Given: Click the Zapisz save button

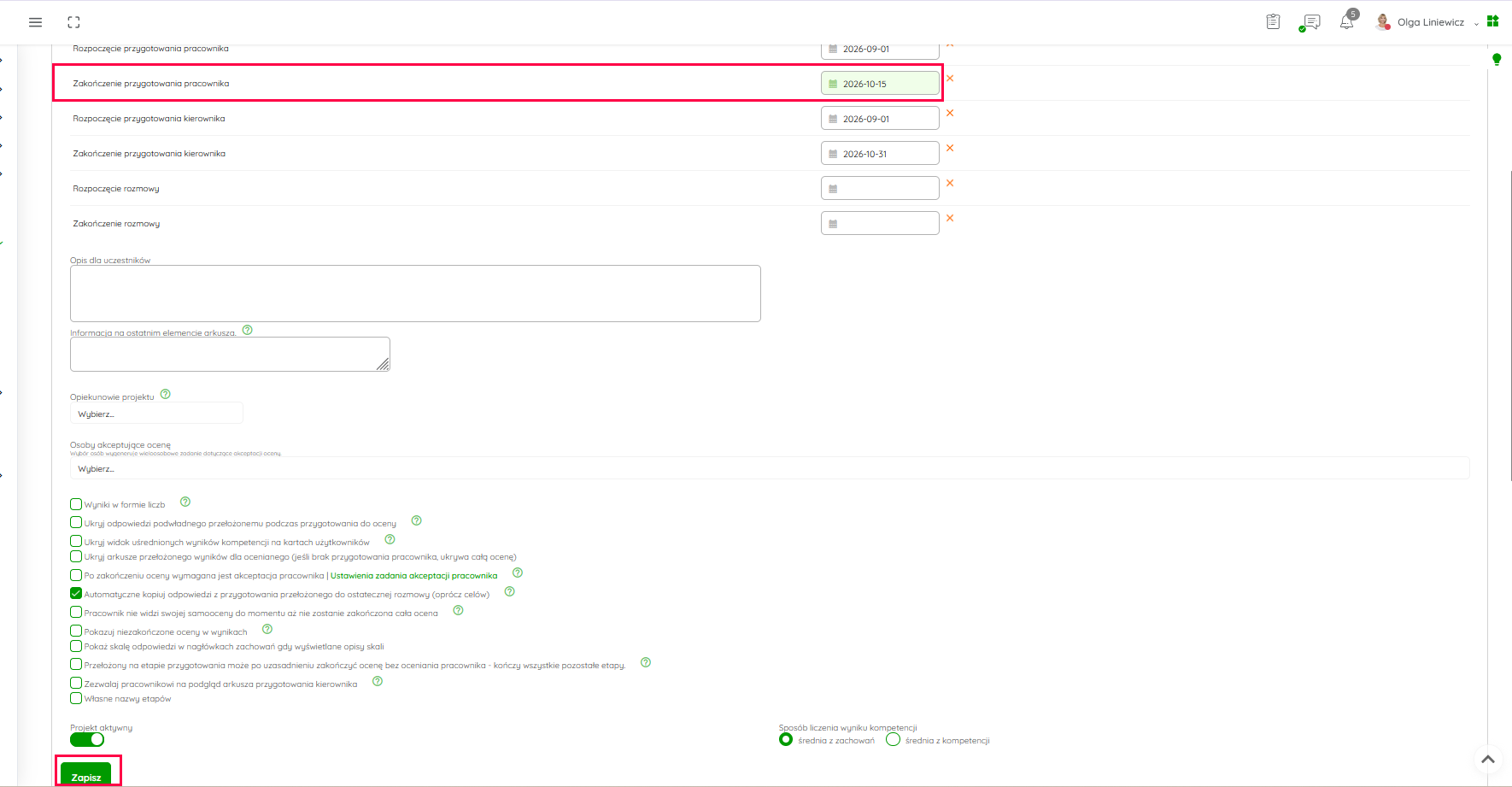Looking at the screenshot, I should (86, 774).
